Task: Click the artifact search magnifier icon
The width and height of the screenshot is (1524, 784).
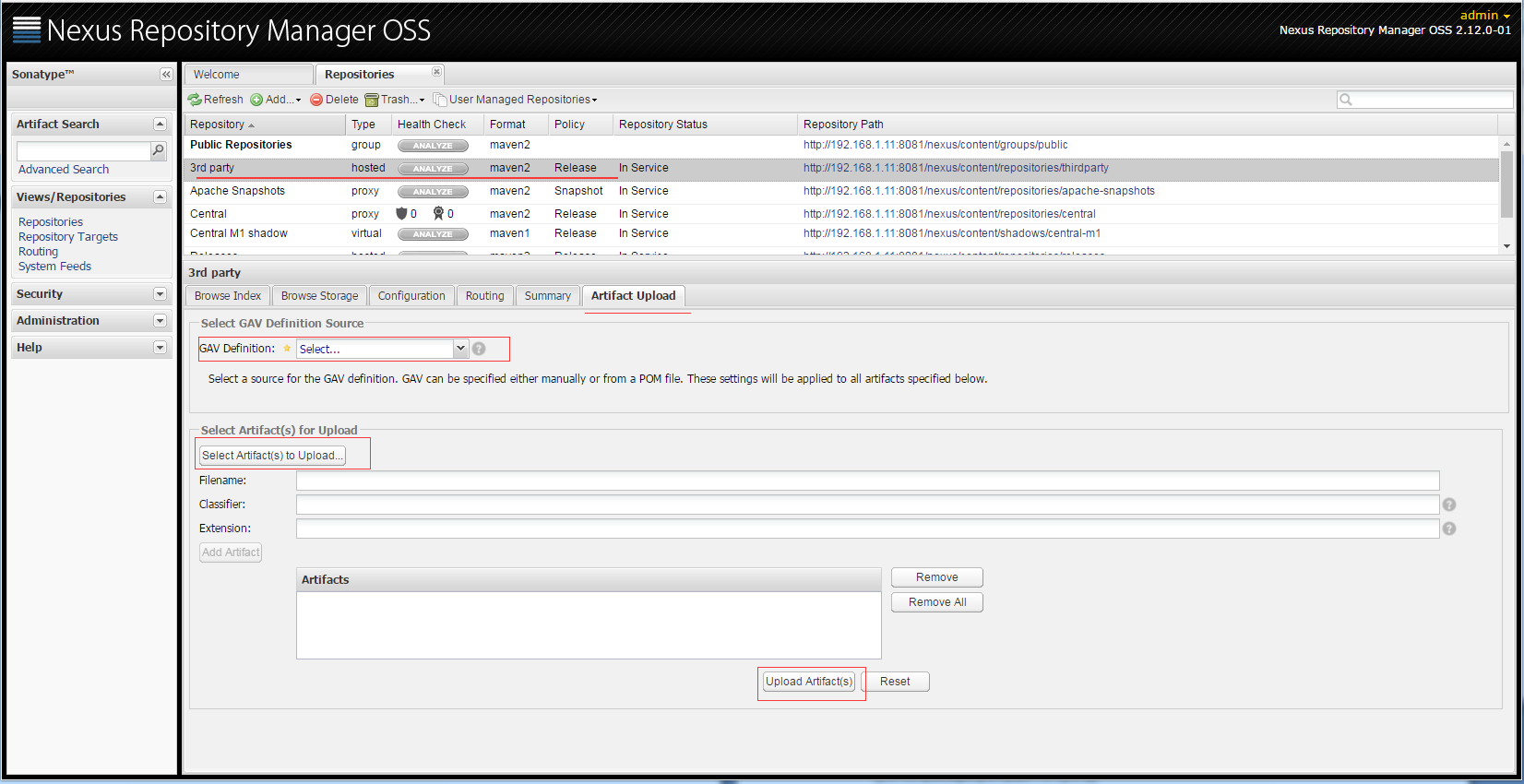Action: pos(159,150)
